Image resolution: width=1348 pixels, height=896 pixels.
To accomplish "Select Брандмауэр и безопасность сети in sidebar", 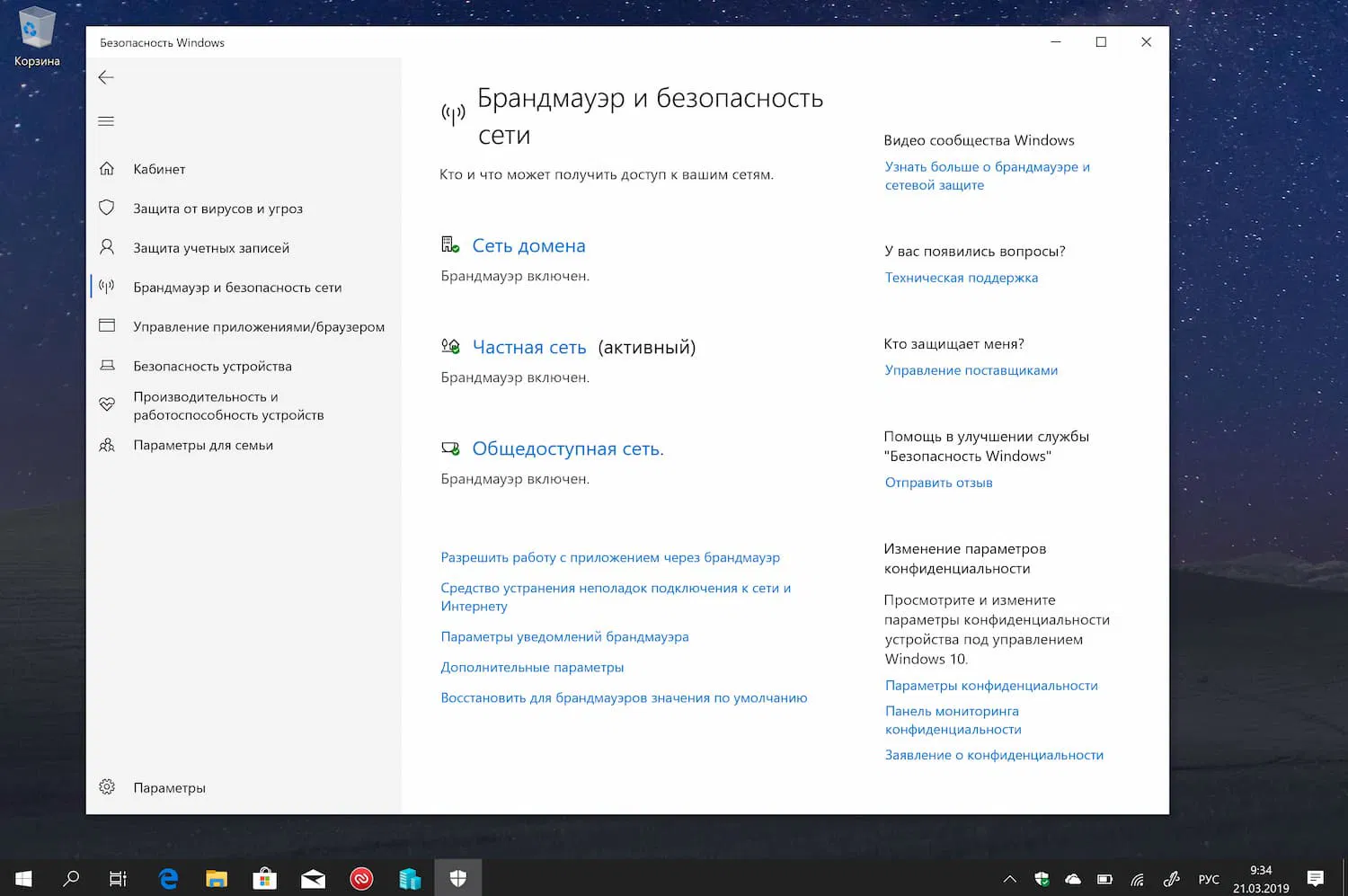I will (x=237, y=287).
